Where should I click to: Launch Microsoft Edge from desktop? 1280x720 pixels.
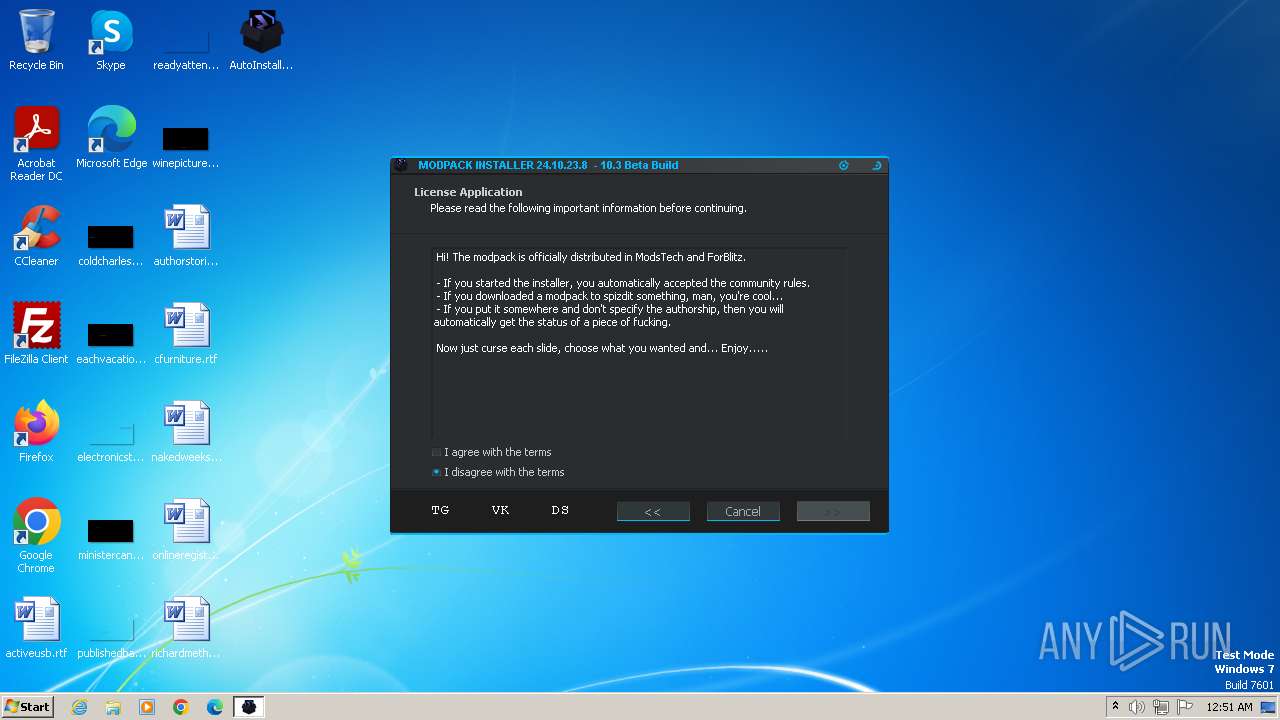[x=111, y=138]
